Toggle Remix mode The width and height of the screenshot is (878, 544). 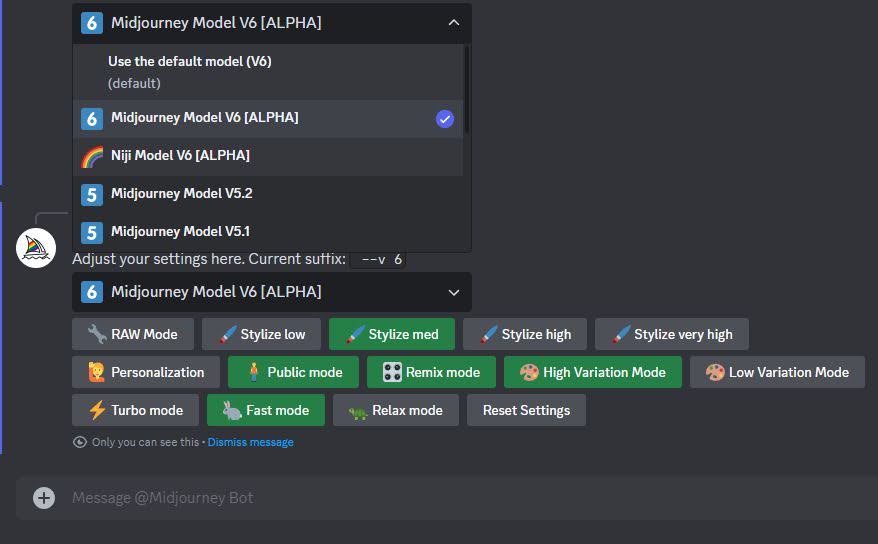(431, 372)
